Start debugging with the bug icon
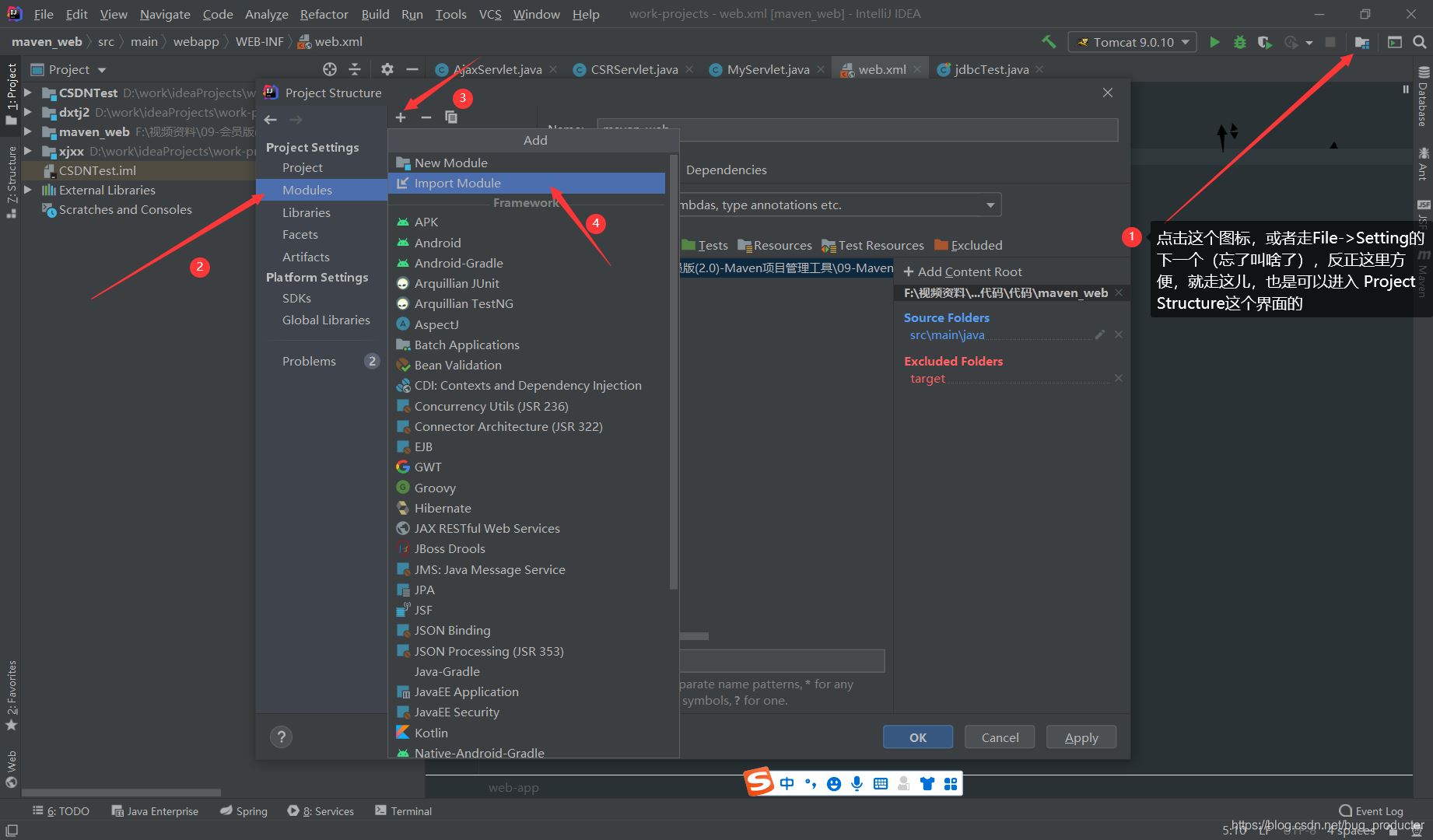 tap(1240, 42)
